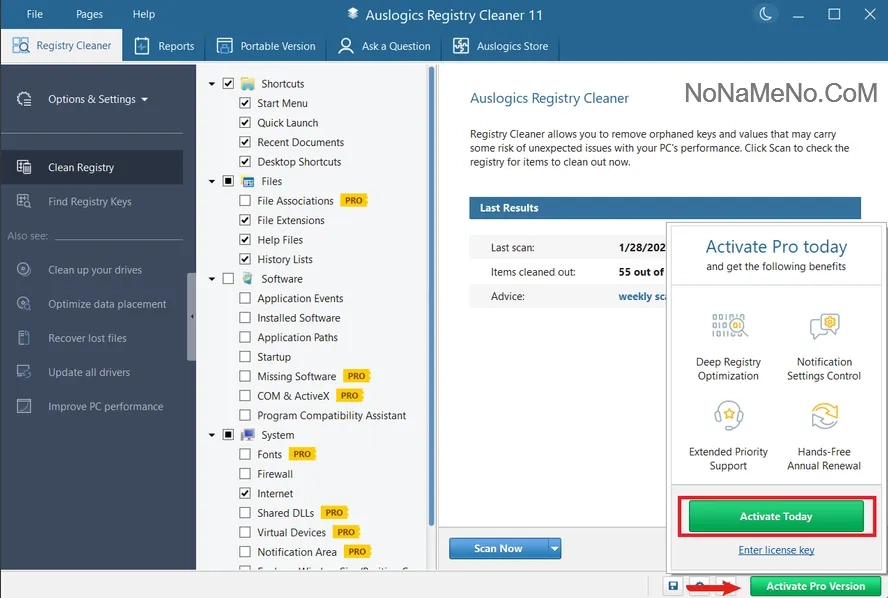Open the Scan Now dropdown arrow
Image resolution: width=888 pixels, height=598 pixels.
pos(555,548)
